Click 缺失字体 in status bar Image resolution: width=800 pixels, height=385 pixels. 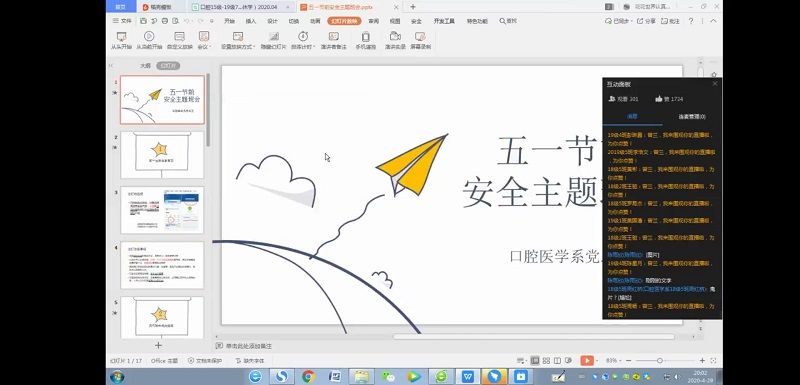(249, 361)
